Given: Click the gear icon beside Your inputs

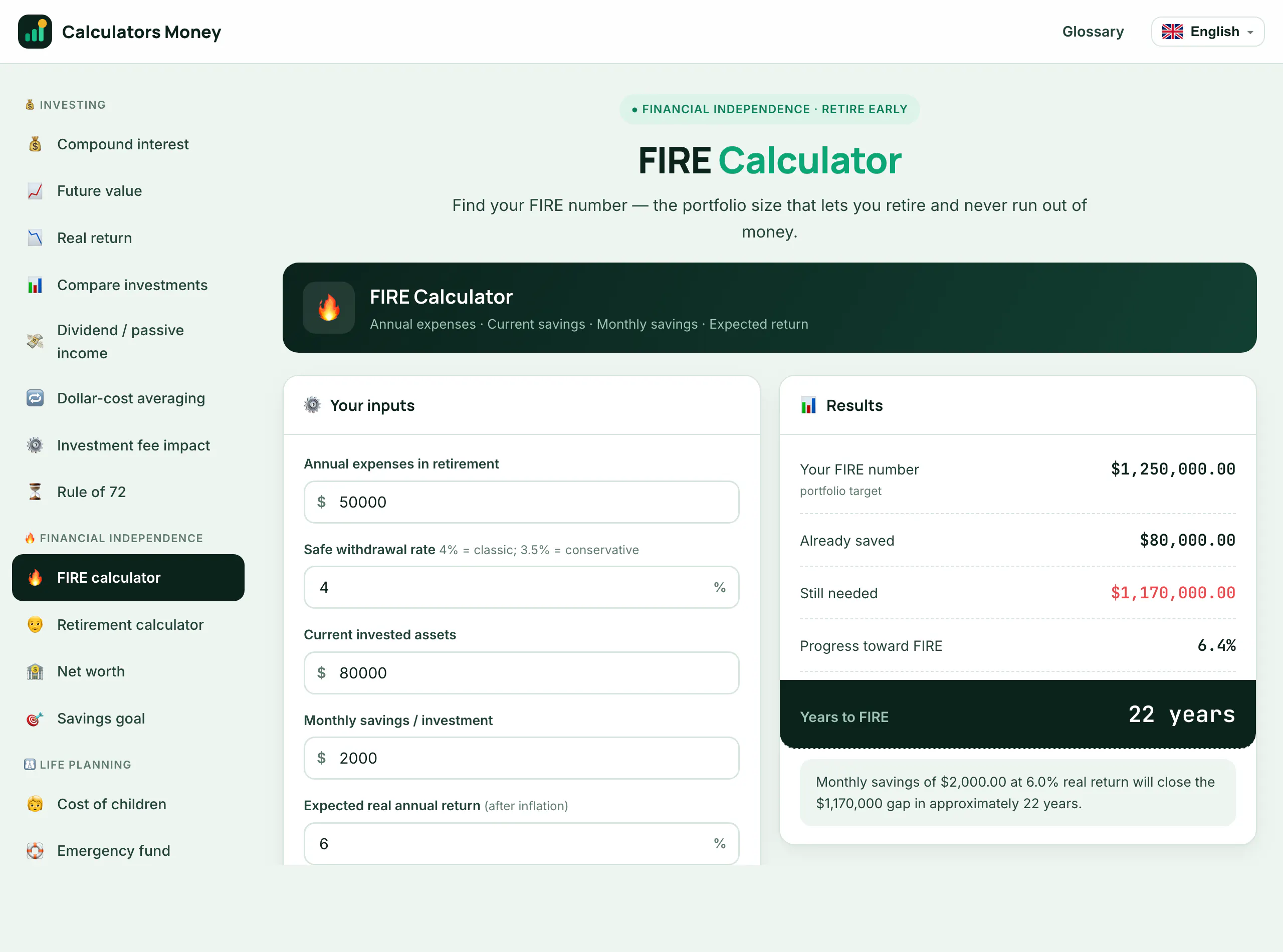Looking at the screenshot, I should click(312, 405).
